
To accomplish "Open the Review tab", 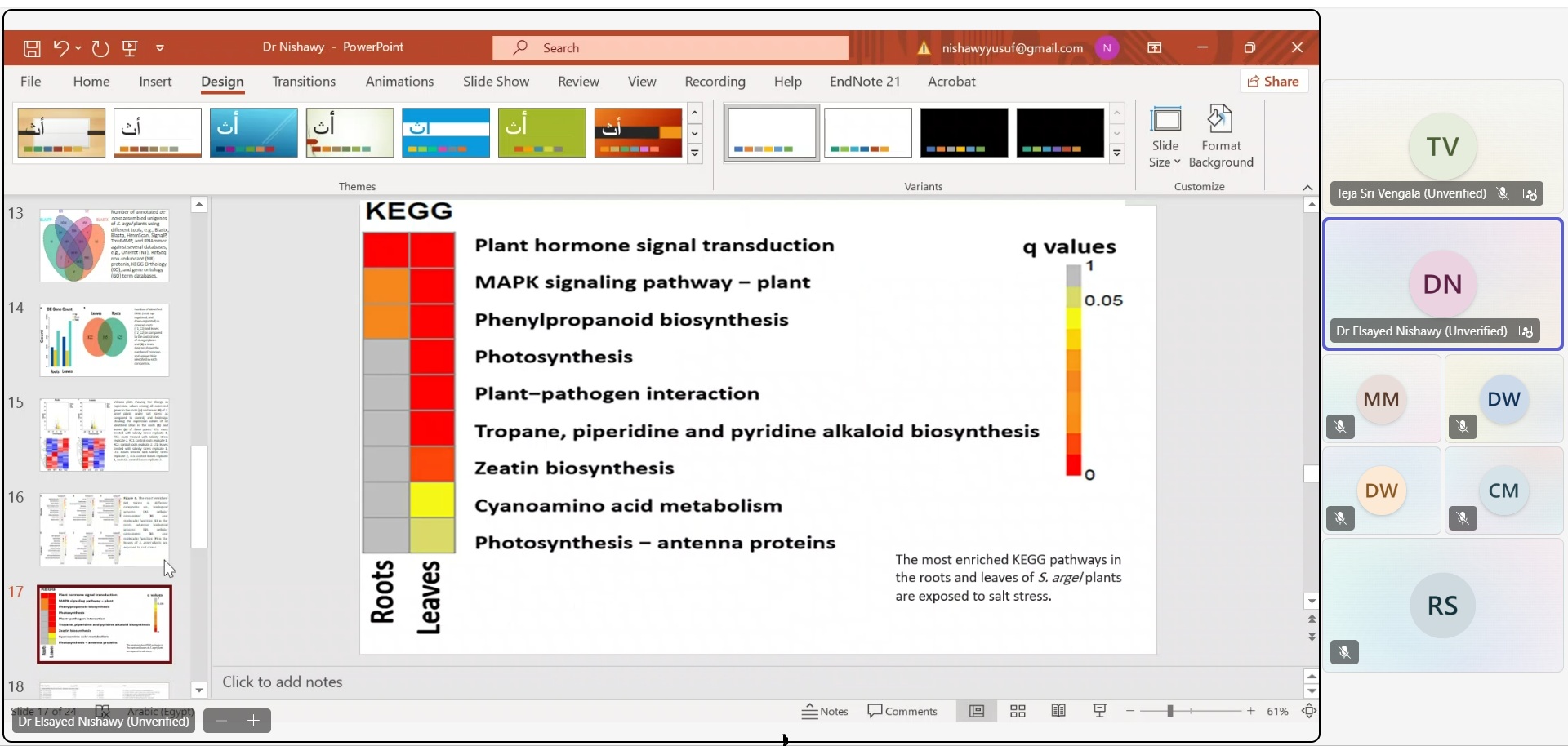I will pos(578,82).
